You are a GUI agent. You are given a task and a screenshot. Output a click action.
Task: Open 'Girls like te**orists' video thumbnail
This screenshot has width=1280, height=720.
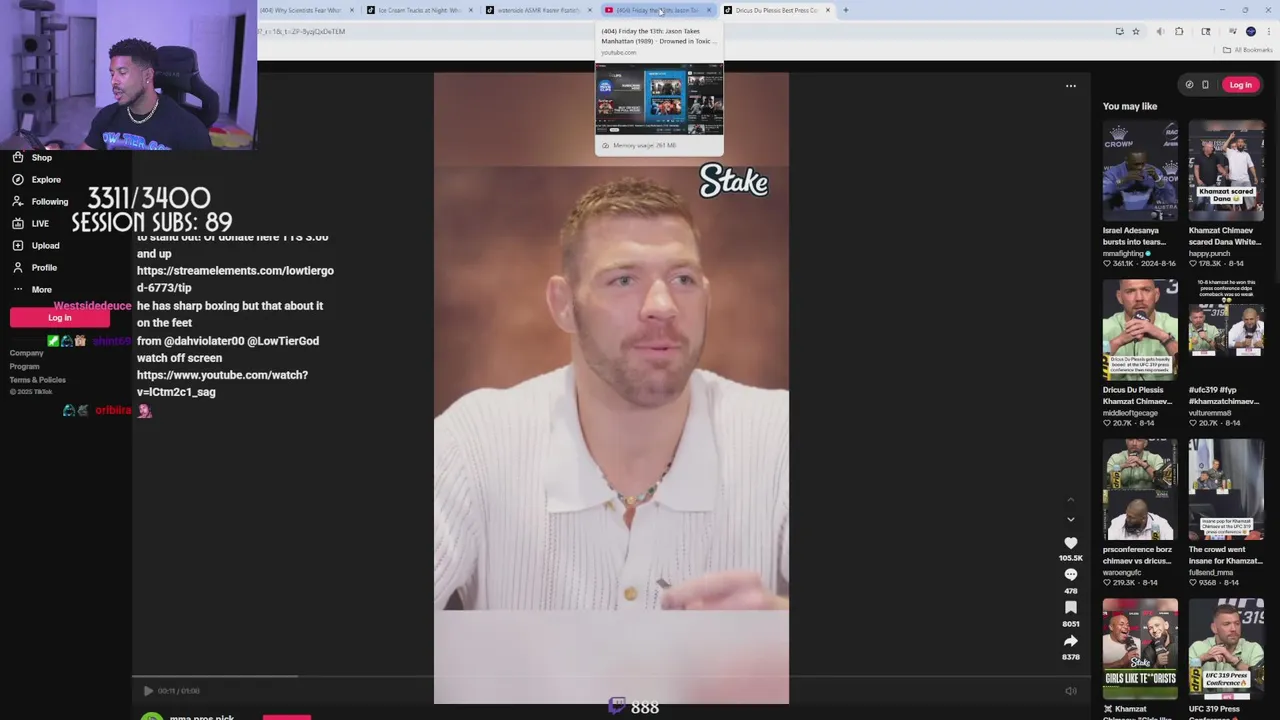coord(1140,649)
